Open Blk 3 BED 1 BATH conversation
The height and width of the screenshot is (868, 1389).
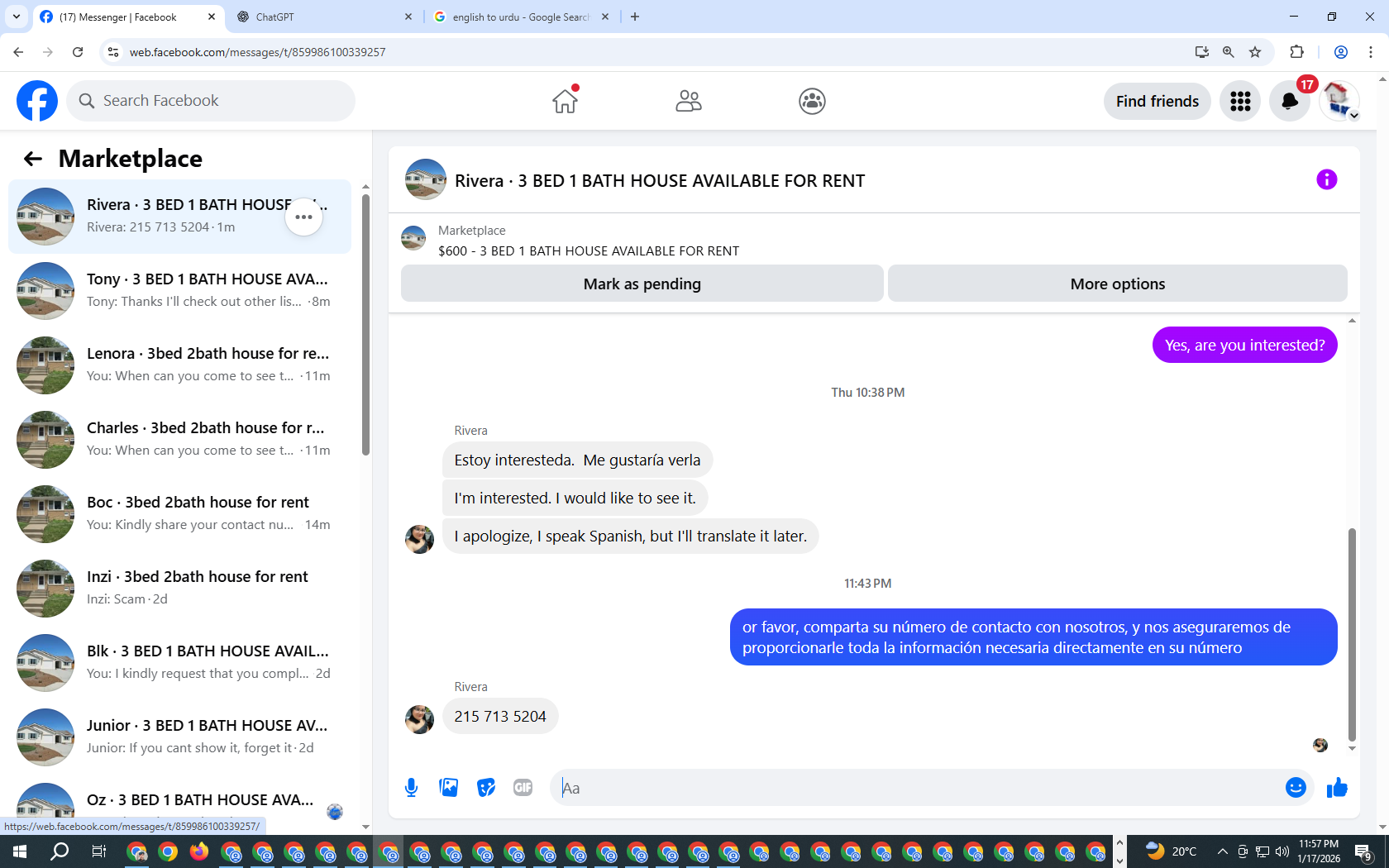(179, 663)
